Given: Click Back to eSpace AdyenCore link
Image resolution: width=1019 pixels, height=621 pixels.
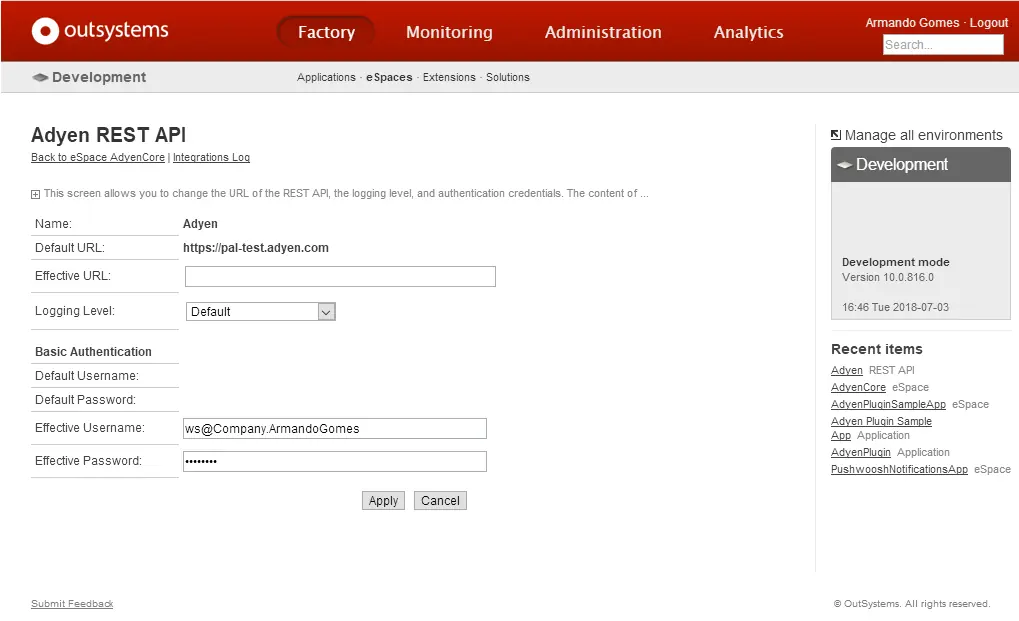Looking at the screenshot, I should [x=98, y=157].
